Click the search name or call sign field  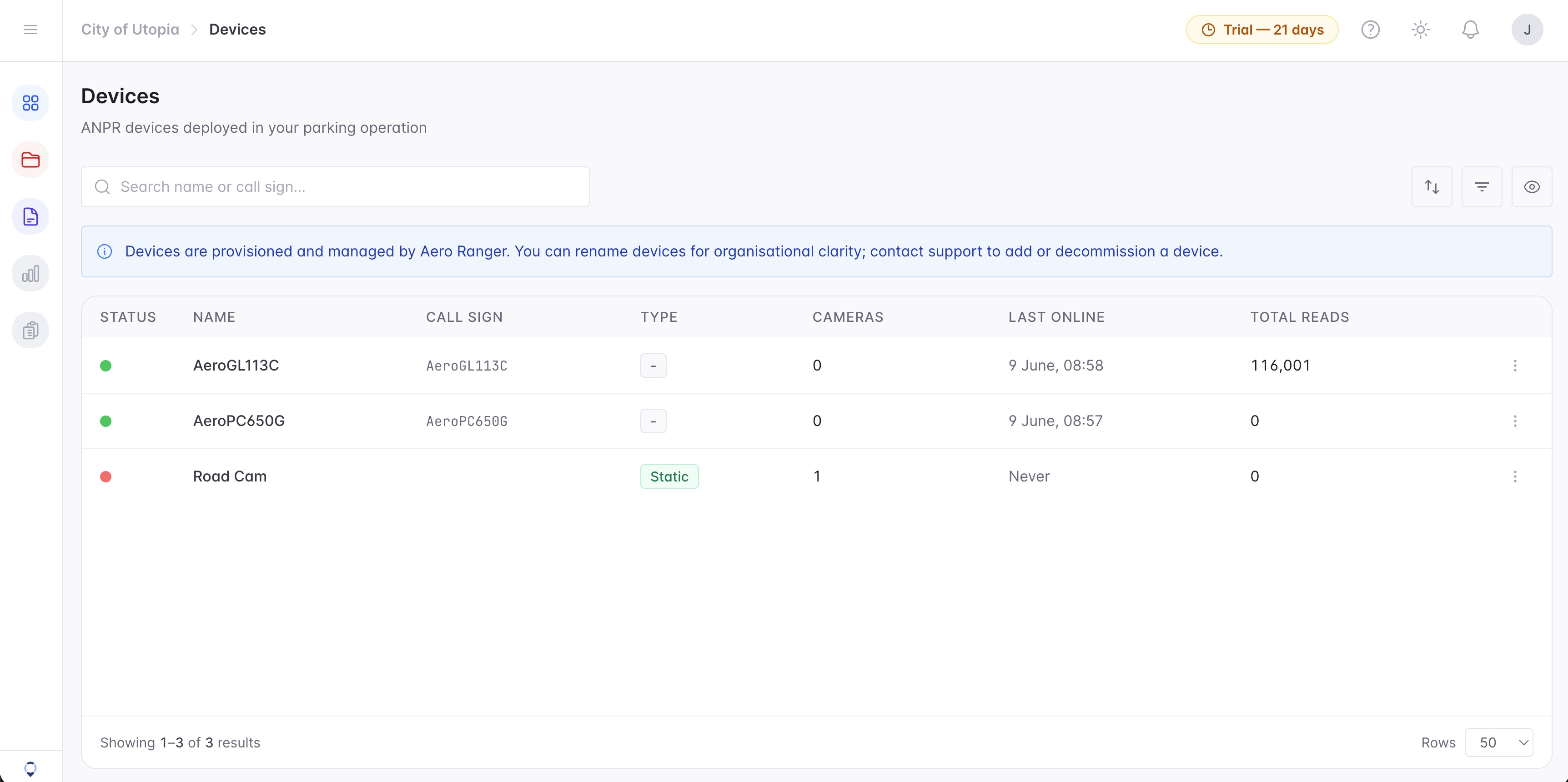tap(336, 187)
